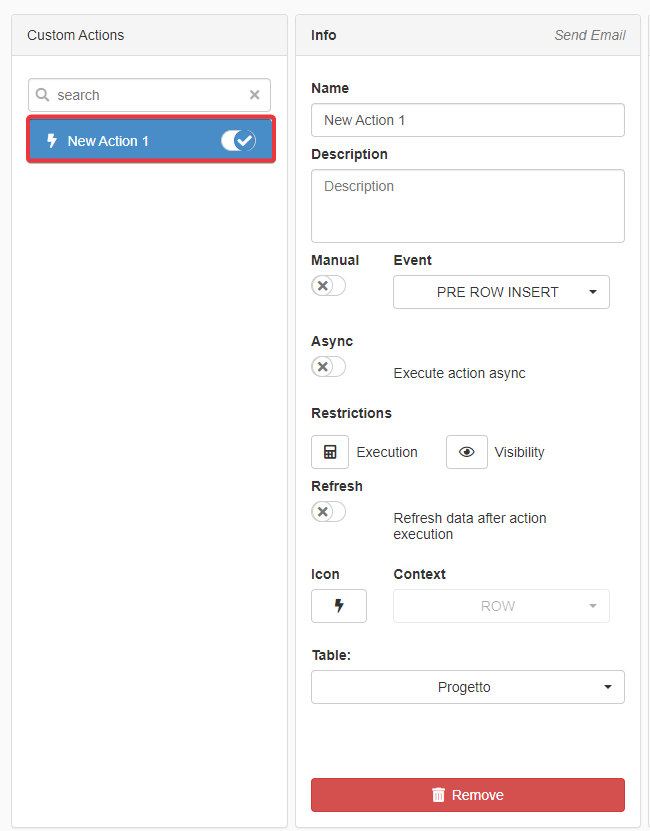
Task: Enable Refresh data after action execution
Action: coord(328,512)
